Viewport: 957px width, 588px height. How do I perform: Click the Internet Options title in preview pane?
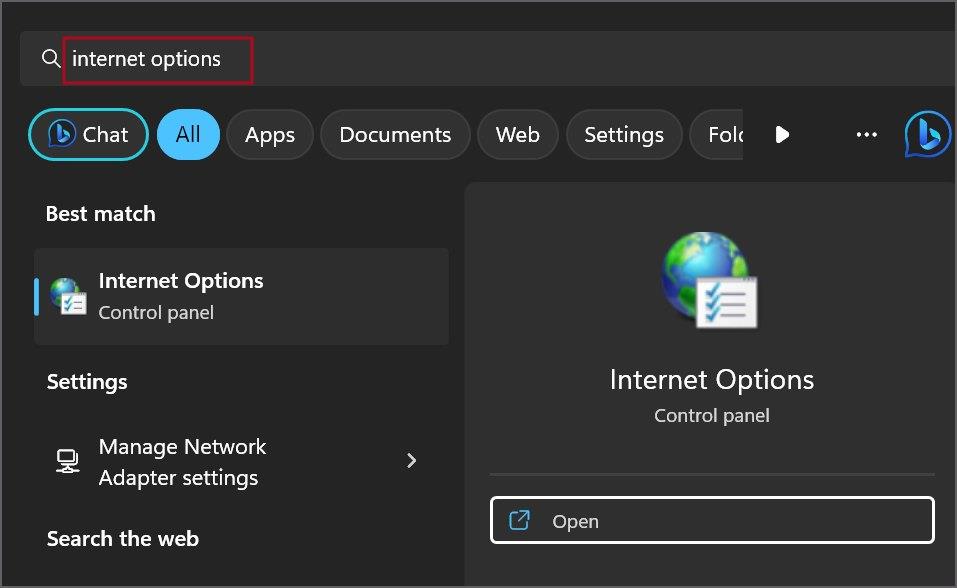point(712,380)
